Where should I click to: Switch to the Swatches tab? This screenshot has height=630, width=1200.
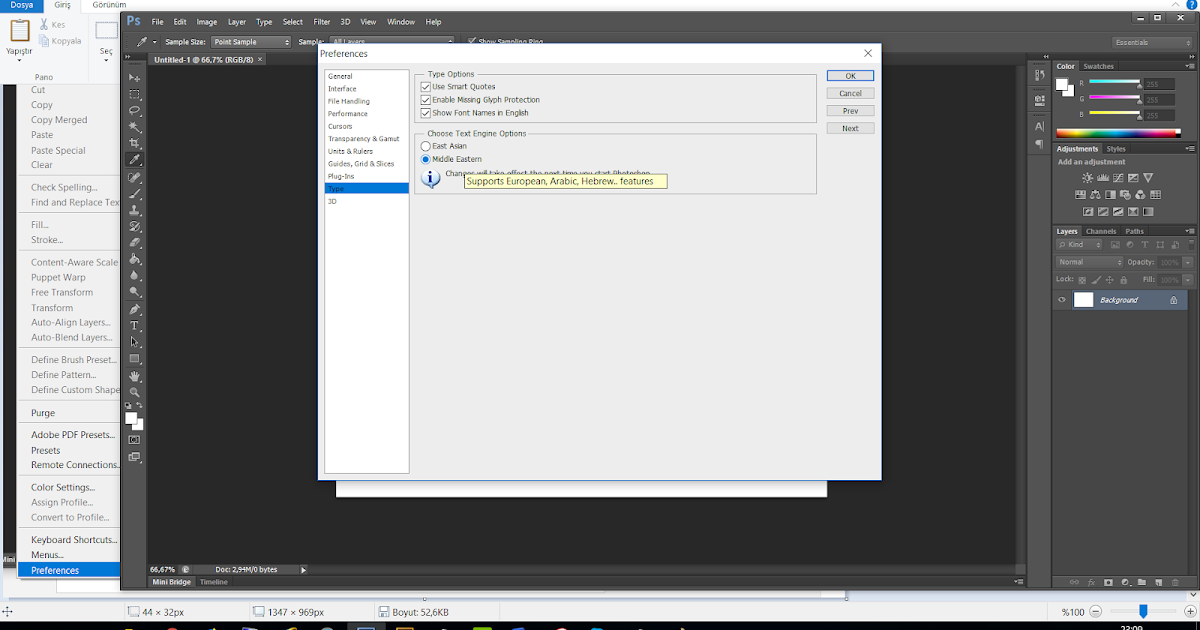1098,66
